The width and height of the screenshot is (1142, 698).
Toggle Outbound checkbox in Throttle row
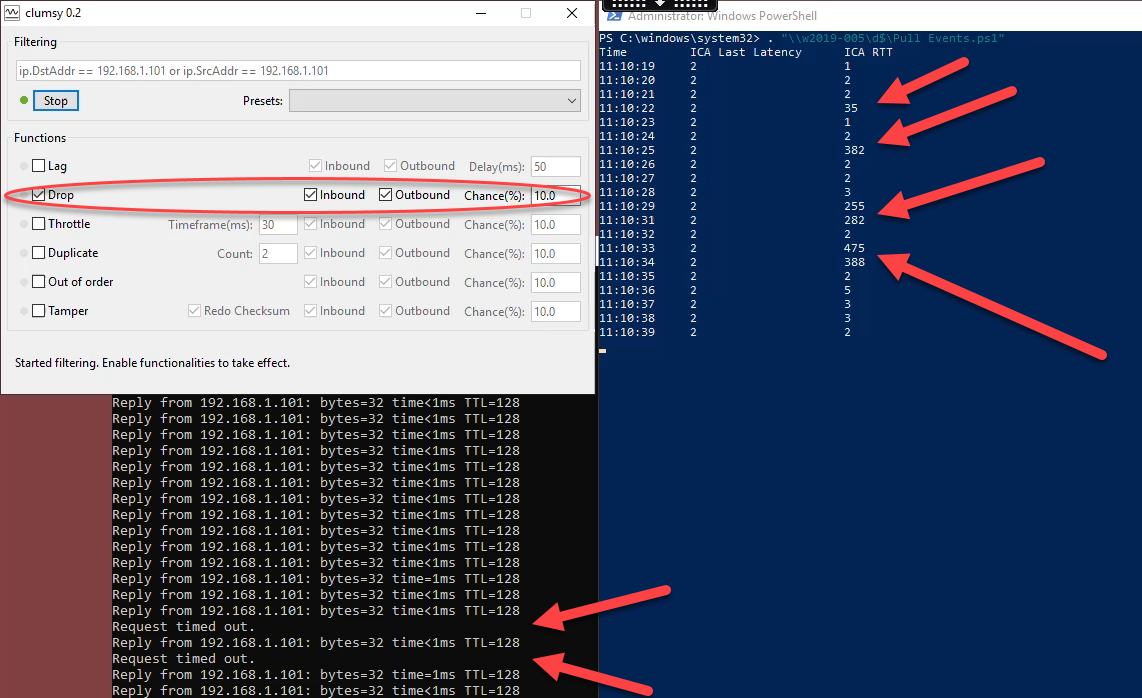[385, 224]
